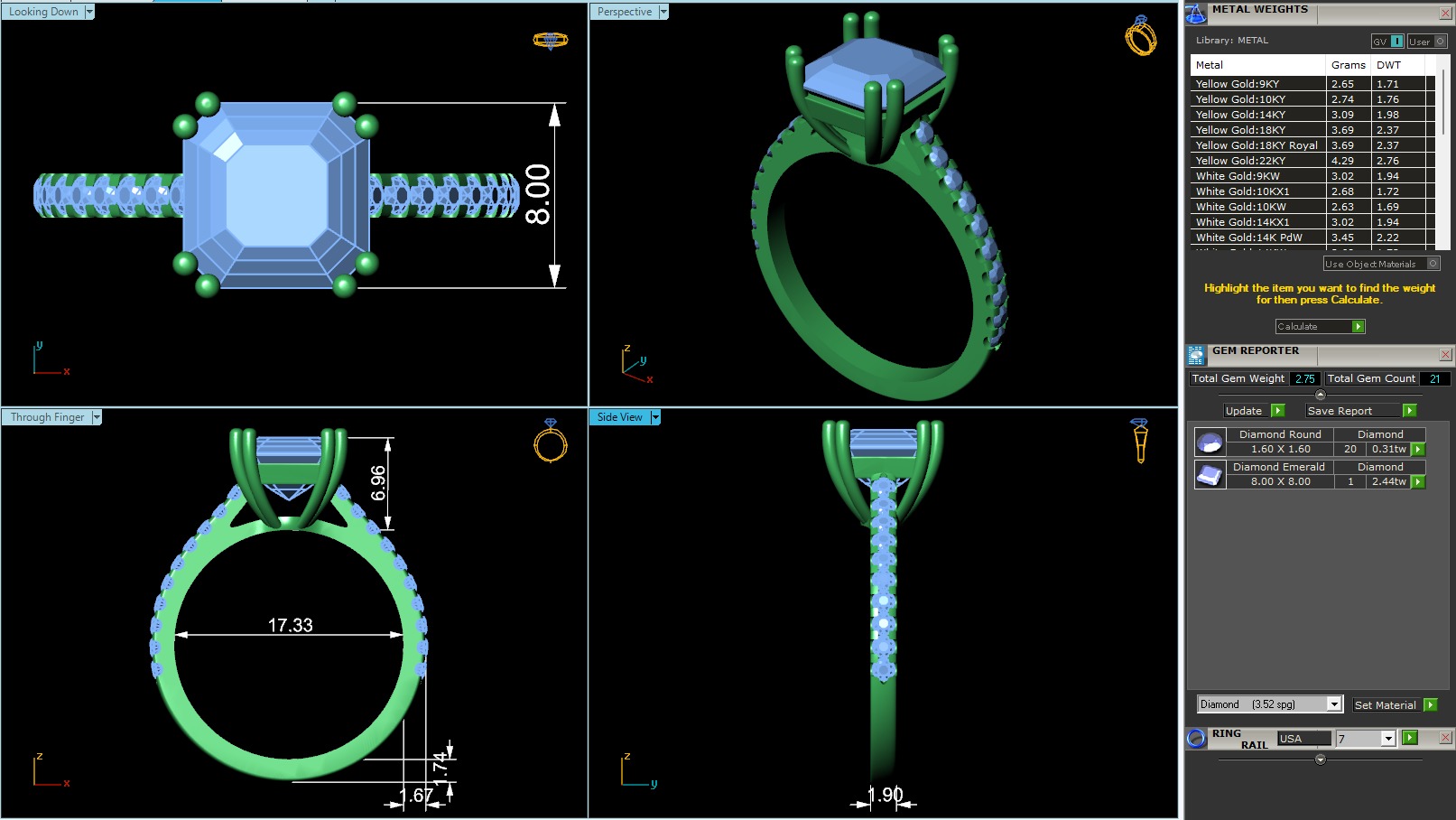Select the Yellow Gold:9KY row
This screenshot has height=820, width=1456.
[x=1313, y=84]
